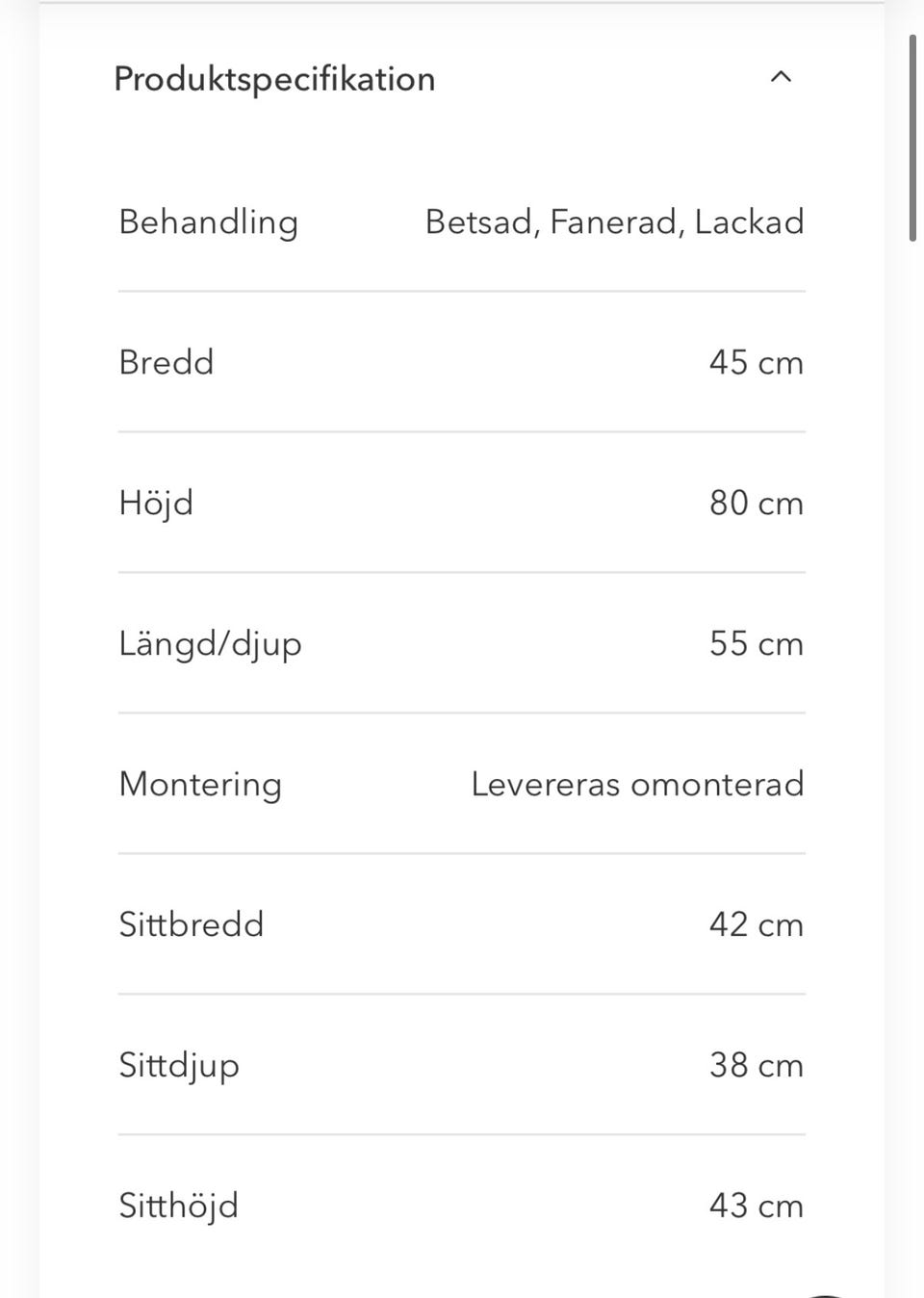Click the Produktspecifikation heading
This screenshot has height=1298, width=924.
(274, 79)
